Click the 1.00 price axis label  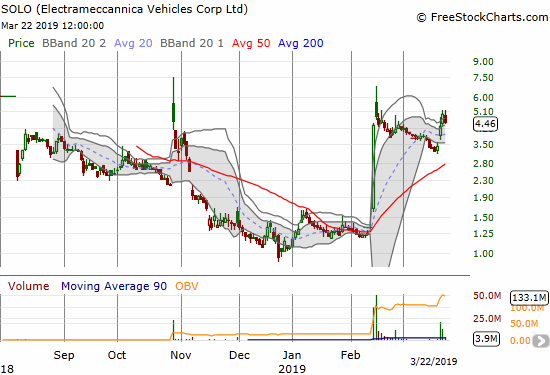coord(483,253)
